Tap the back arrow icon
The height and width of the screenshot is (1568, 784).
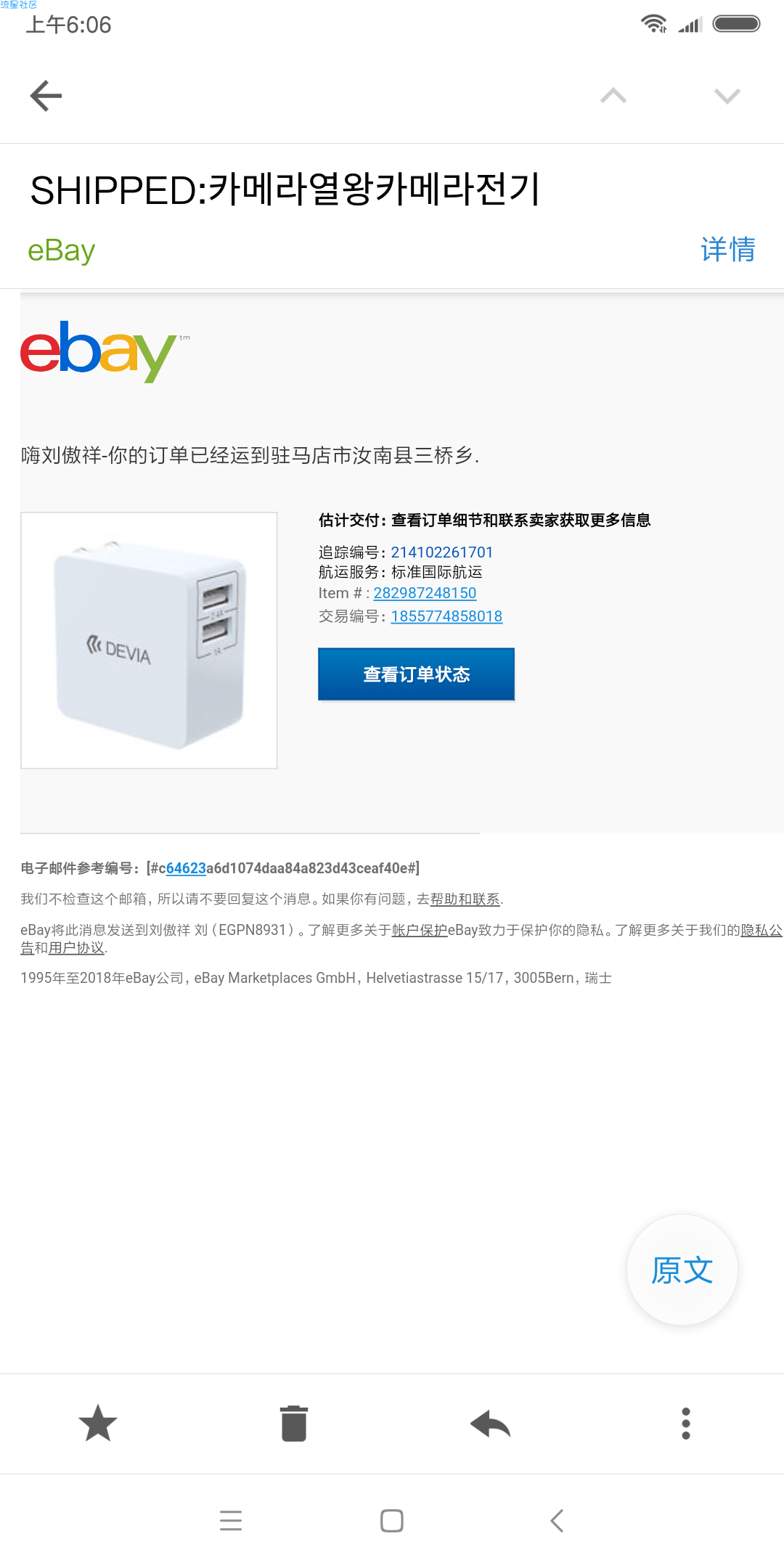click(x=46, y=96)
